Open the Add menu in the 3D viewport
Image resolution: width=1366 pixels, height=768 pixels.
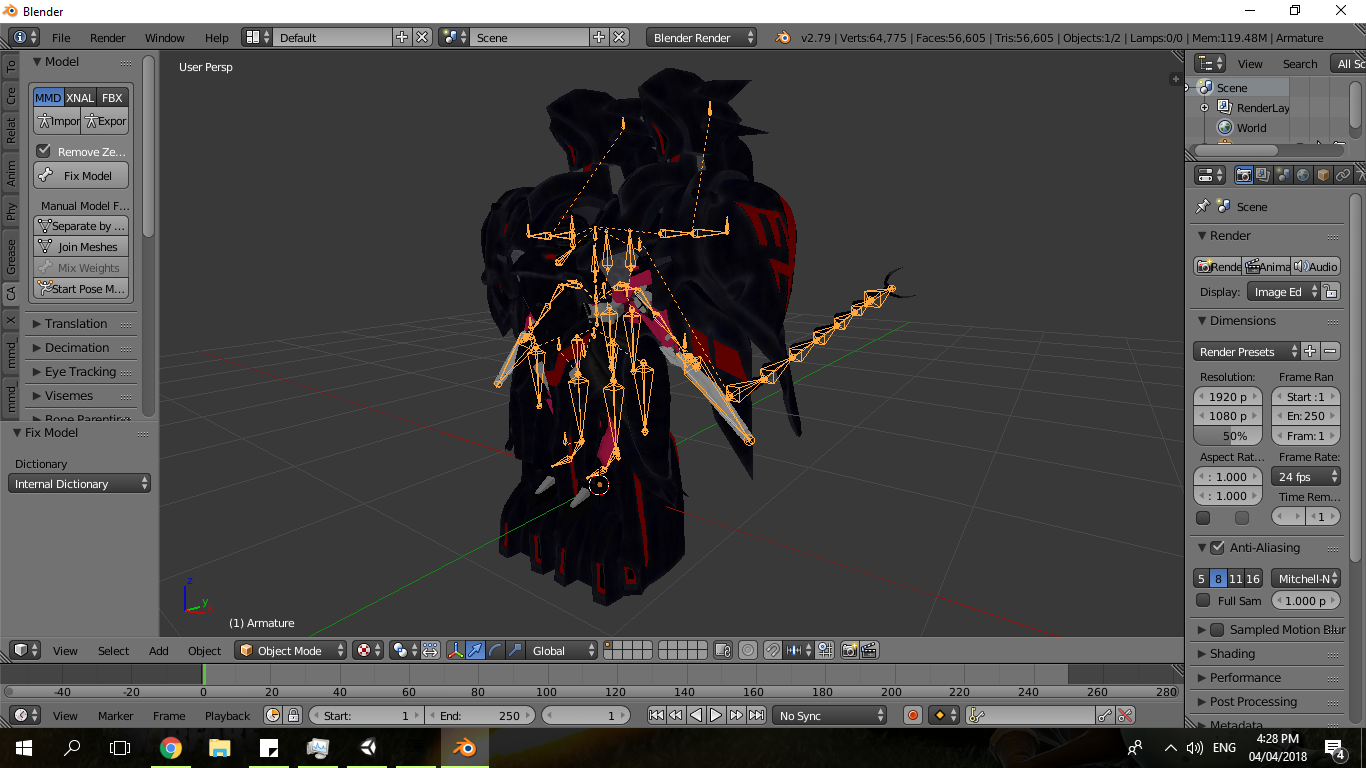[x=159, y=650]
